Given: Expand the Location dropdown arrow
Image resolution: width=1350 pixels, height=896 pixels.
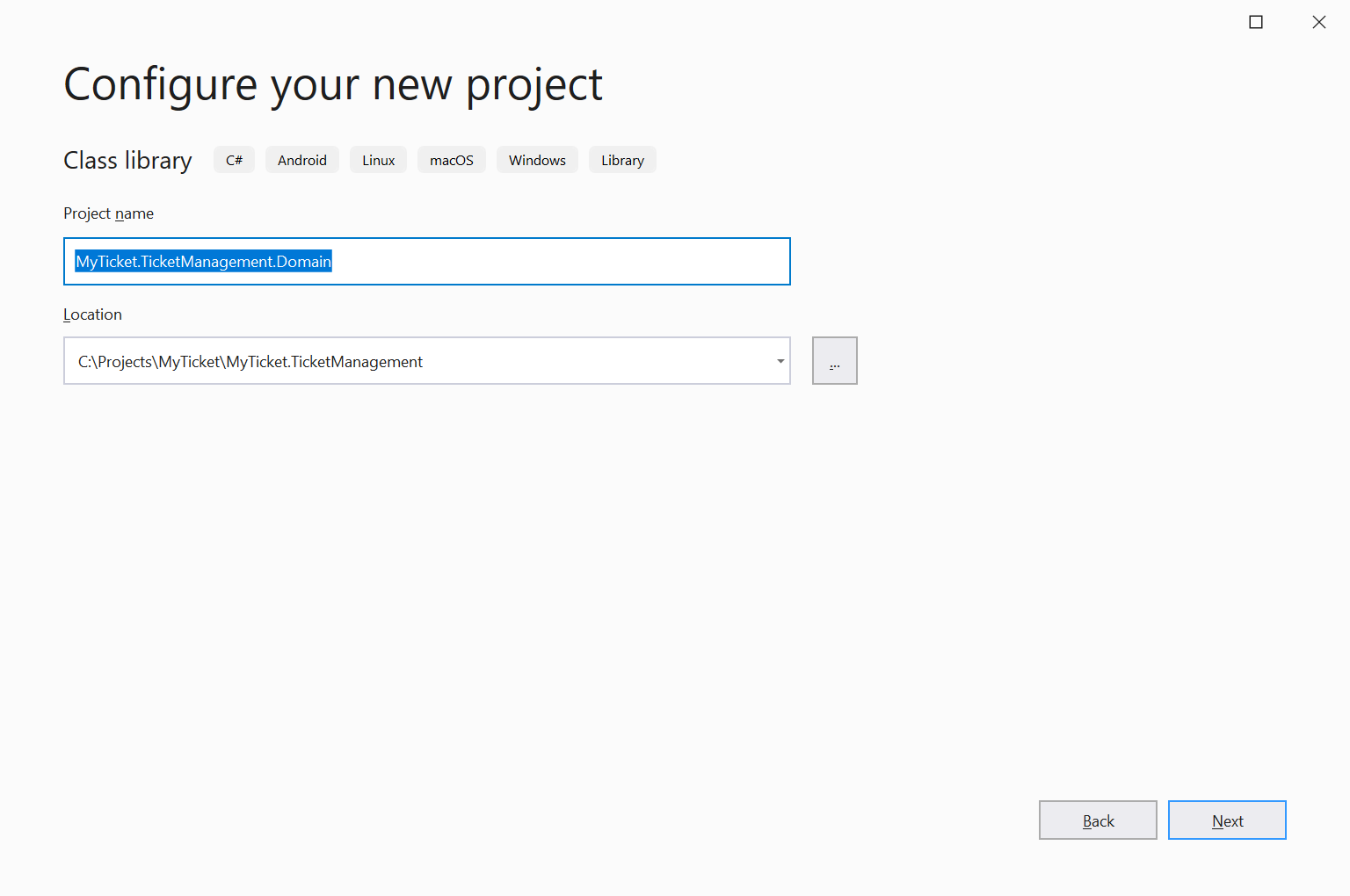Looking at the screenshot, I should point(780,361).
